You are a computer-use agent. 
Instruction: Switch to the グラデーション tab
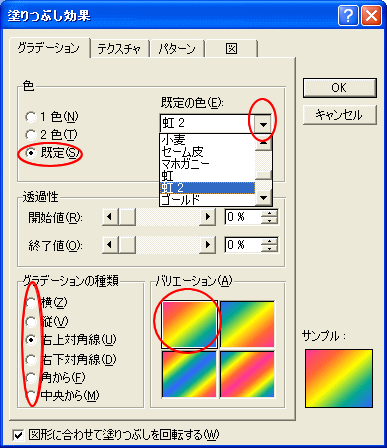point(49,48)
